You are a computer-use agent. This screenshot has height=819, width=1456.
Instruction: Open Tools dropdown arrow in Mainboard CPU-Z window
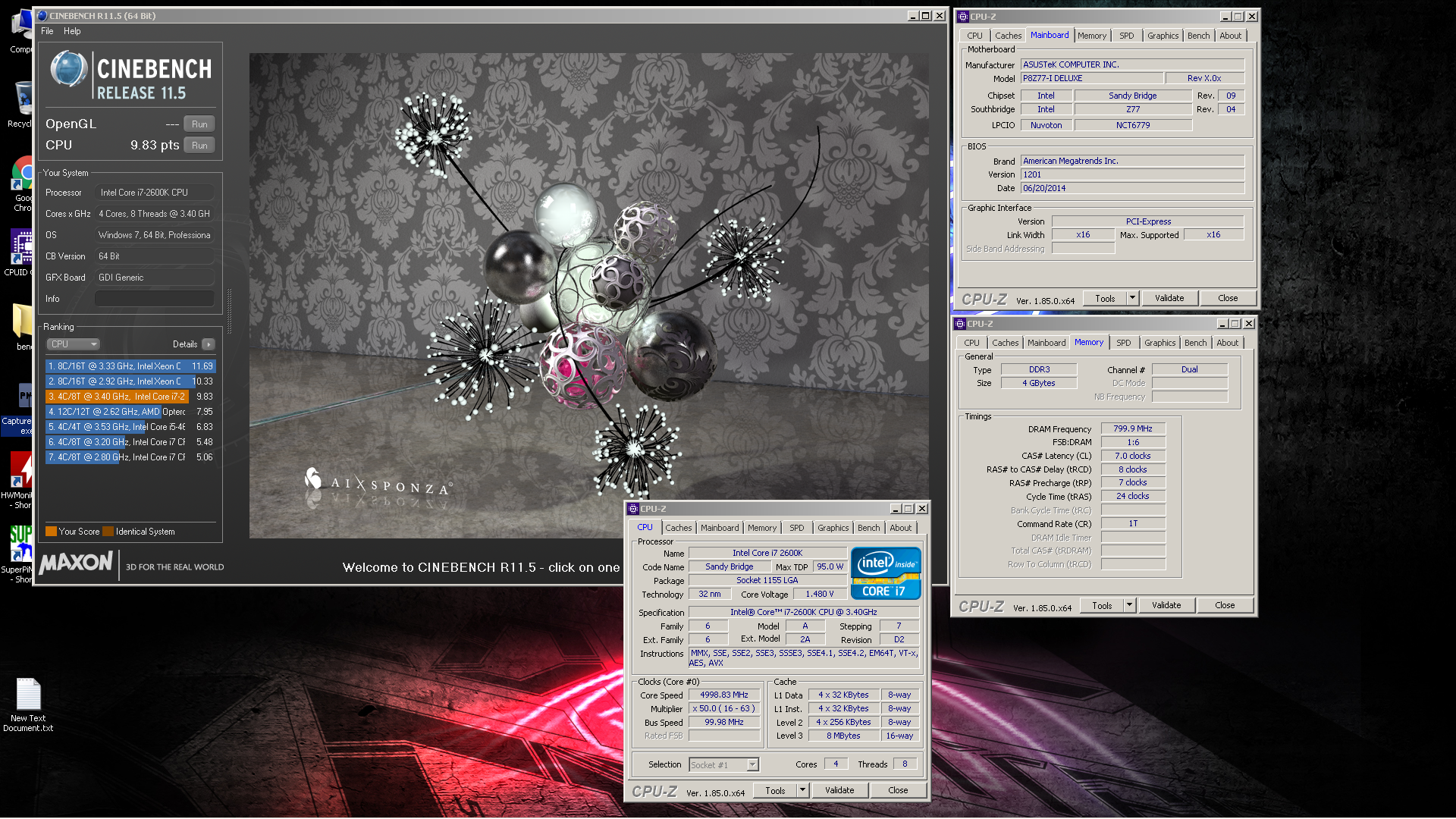click(1133, 299)
